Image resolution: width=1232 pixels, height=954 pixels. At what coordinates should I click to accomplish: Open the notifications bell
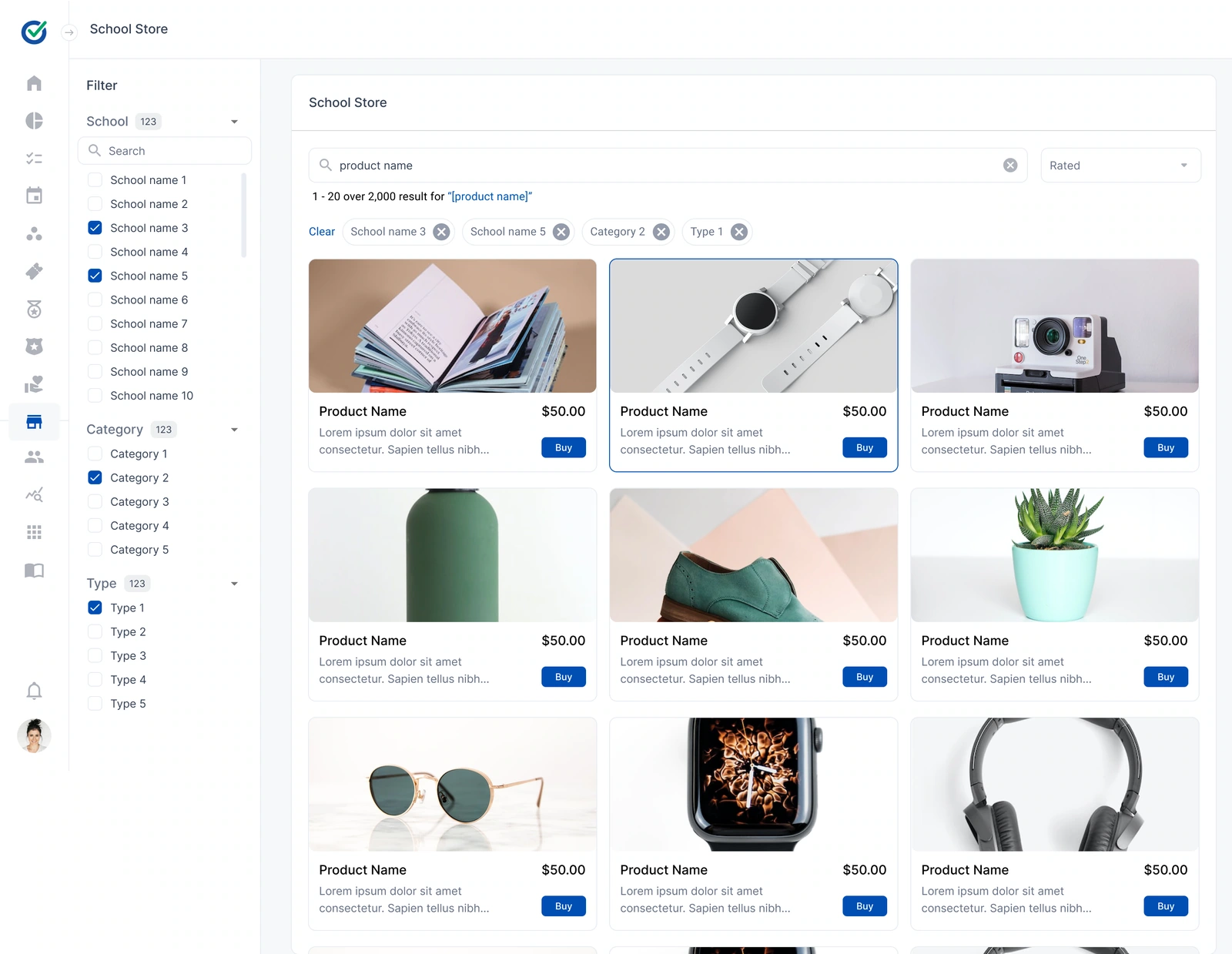click(34, 691)
